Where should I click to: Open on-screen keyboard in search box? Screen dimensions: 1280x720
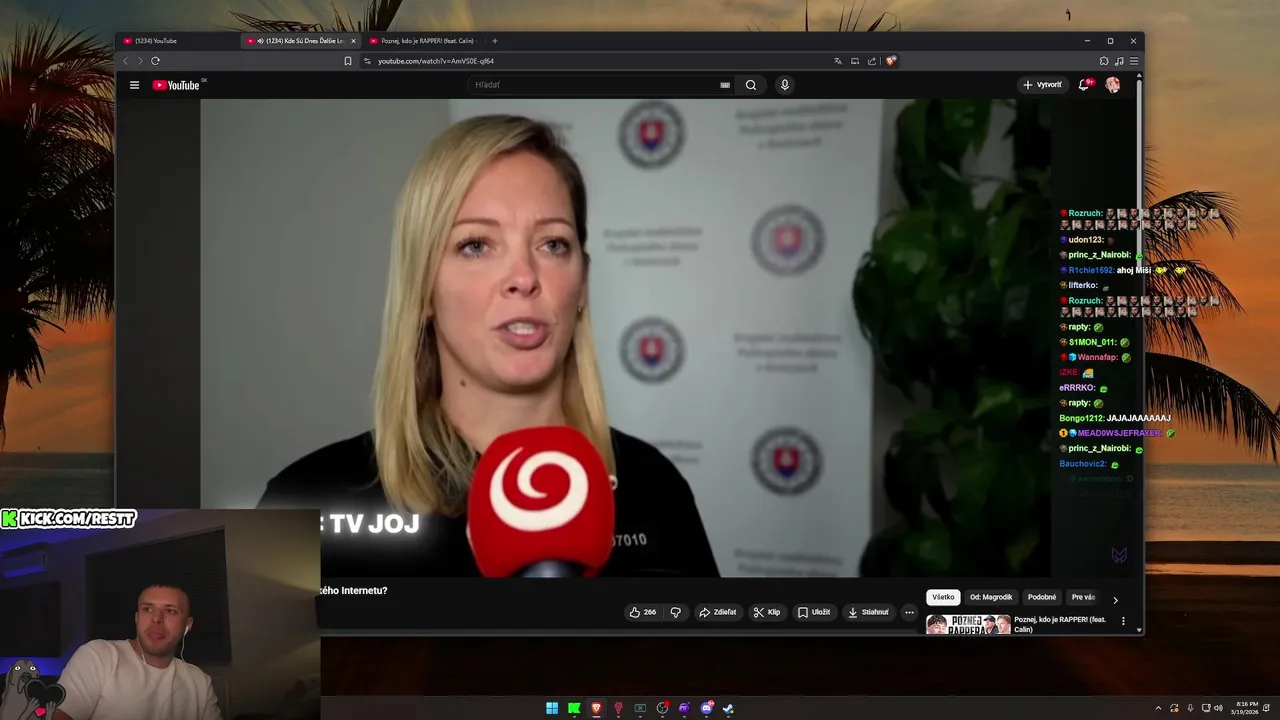coord(725,85)
